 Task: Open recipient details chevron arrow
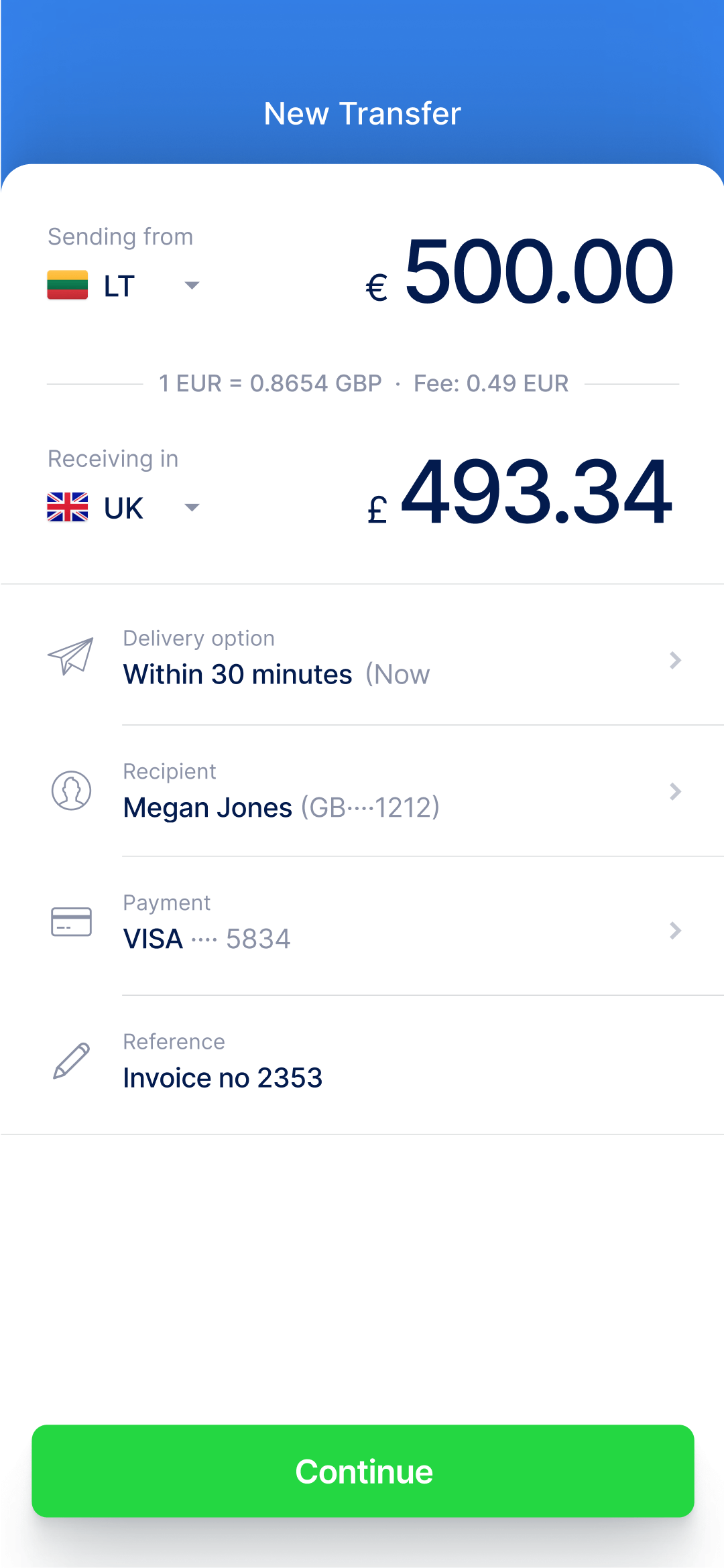tap(675, 792)
